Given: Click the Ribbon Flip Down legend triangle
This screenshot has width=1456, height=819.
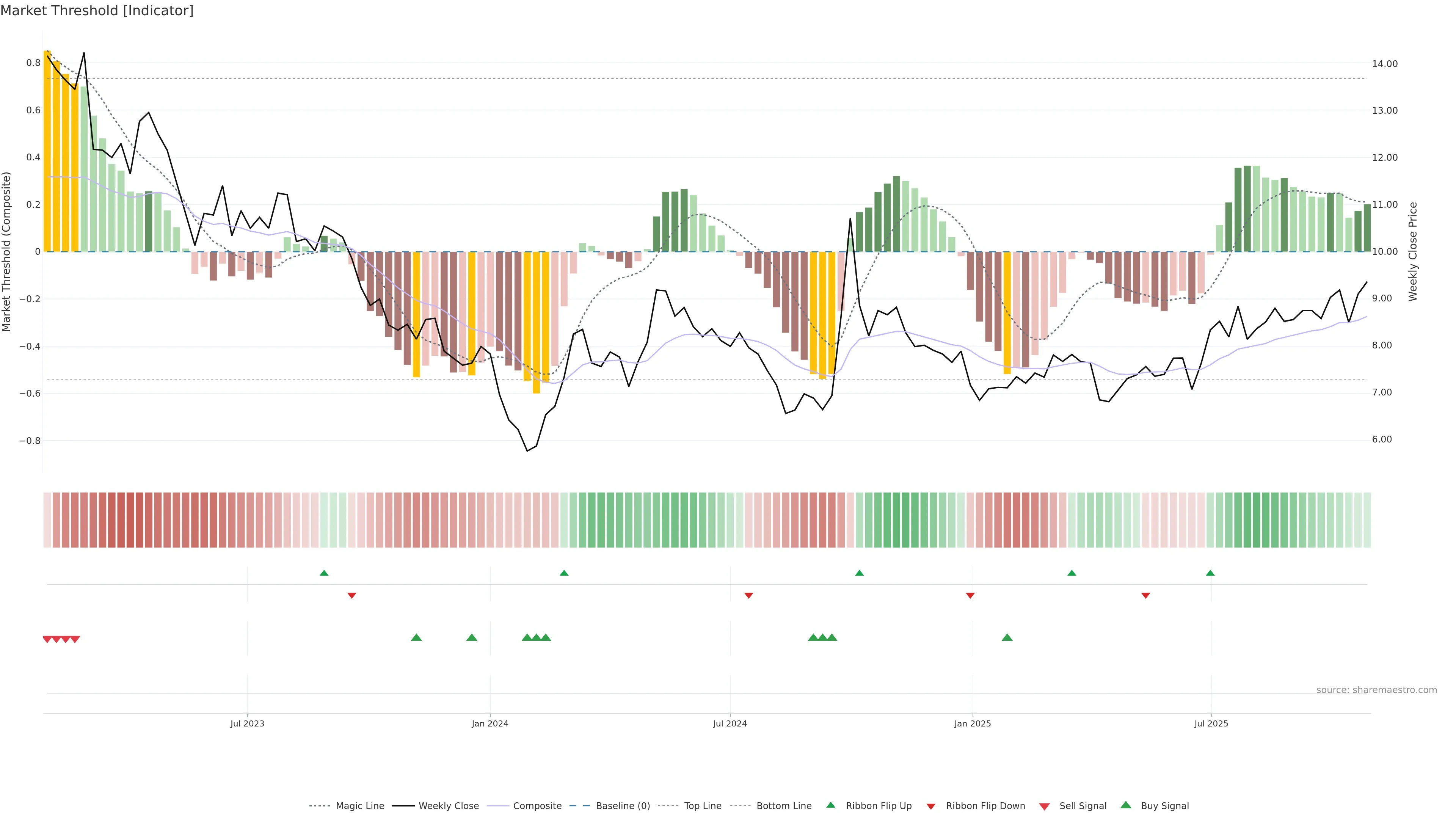Looking at the screenshot, I should point(931,806).
